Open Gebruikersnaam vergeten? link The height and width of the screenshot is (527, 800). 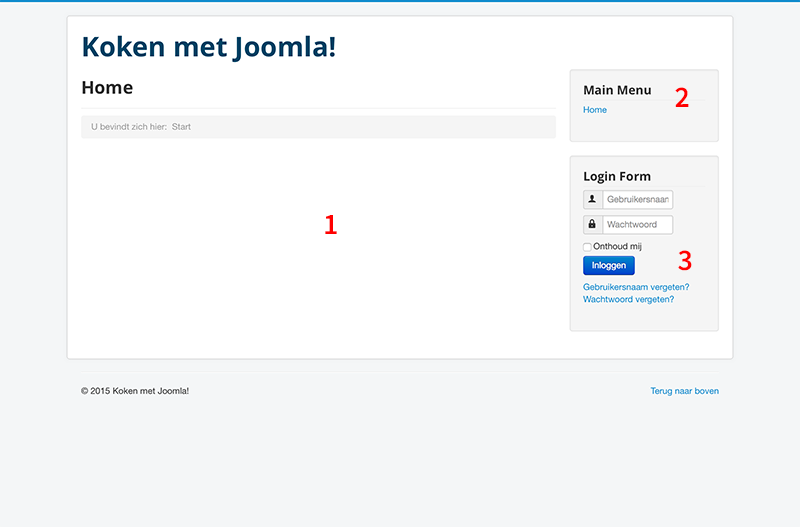pyautogui.click(x=636, y=287)
